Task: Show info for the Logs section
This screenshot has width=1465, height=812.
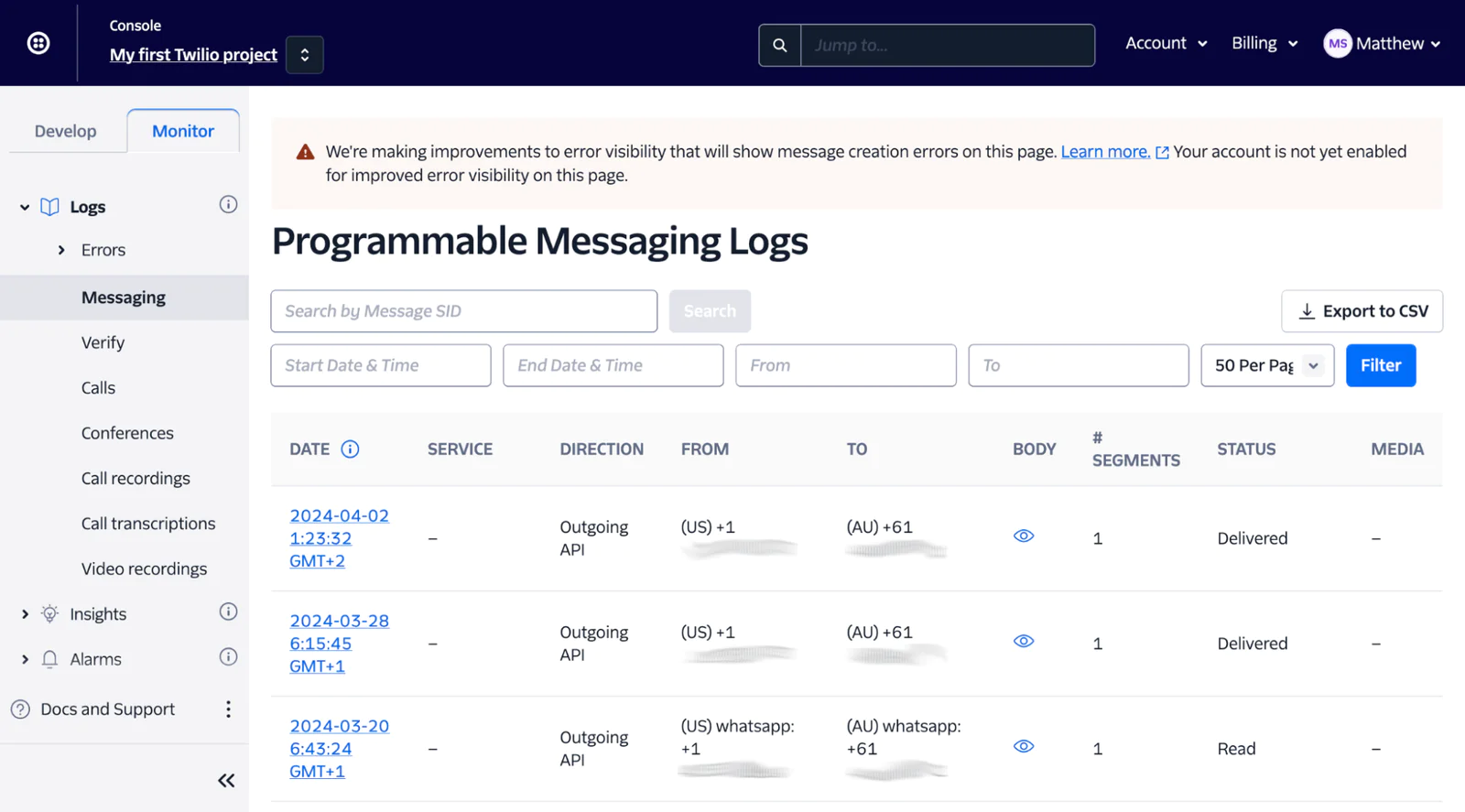Action: pyautogui.click(x=228, y=204)
